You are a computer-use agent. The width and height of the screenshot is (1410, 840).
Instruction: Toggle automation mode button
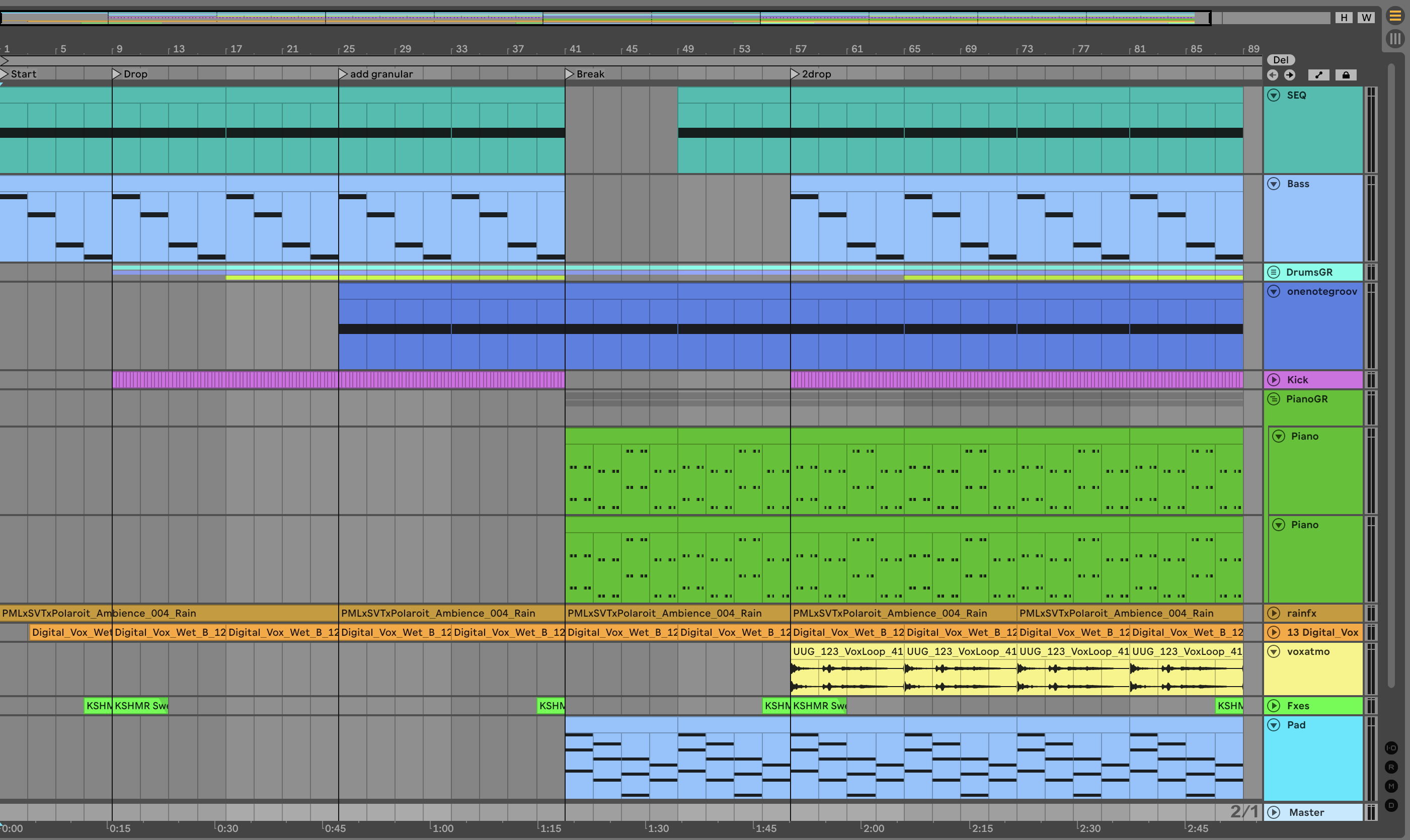[x=1318, y=75]
